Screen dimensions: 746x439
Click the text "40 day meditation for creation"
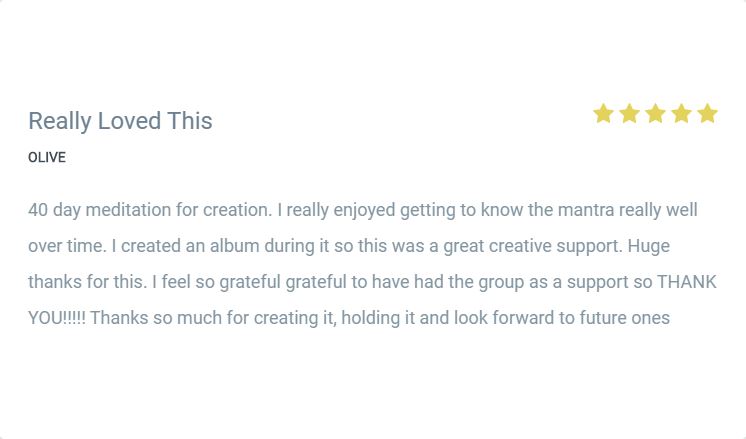(x=148, y=210)
